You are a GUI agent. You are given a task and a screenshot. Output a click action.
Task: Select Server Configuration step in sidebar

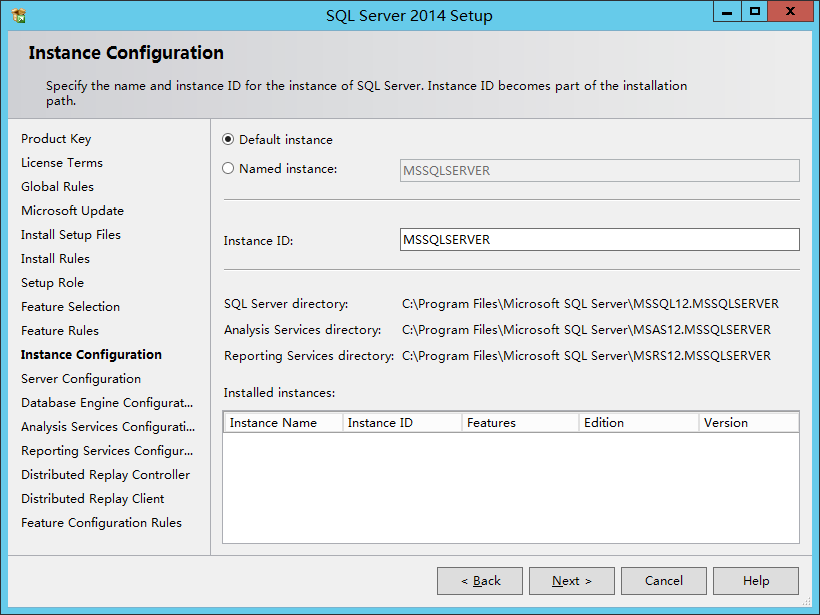(81, 379)
